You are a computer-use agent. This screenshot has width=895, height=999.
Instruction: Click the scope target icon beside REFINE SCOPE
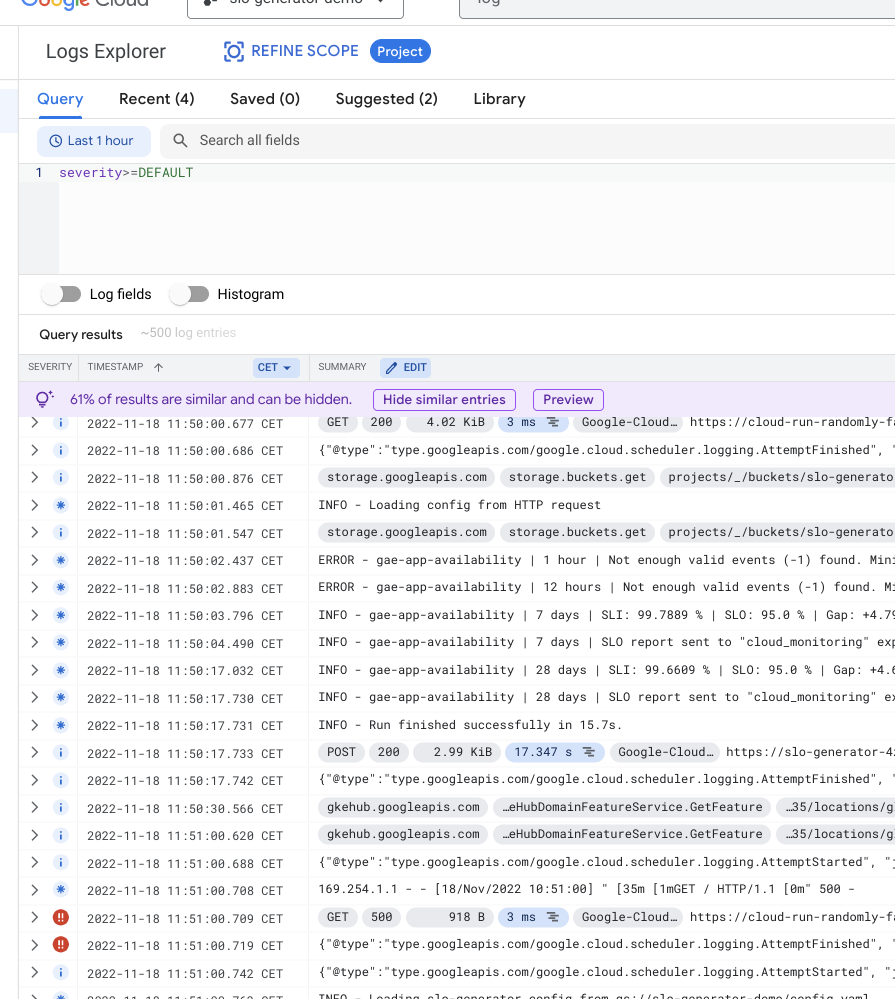coord(233,52)
